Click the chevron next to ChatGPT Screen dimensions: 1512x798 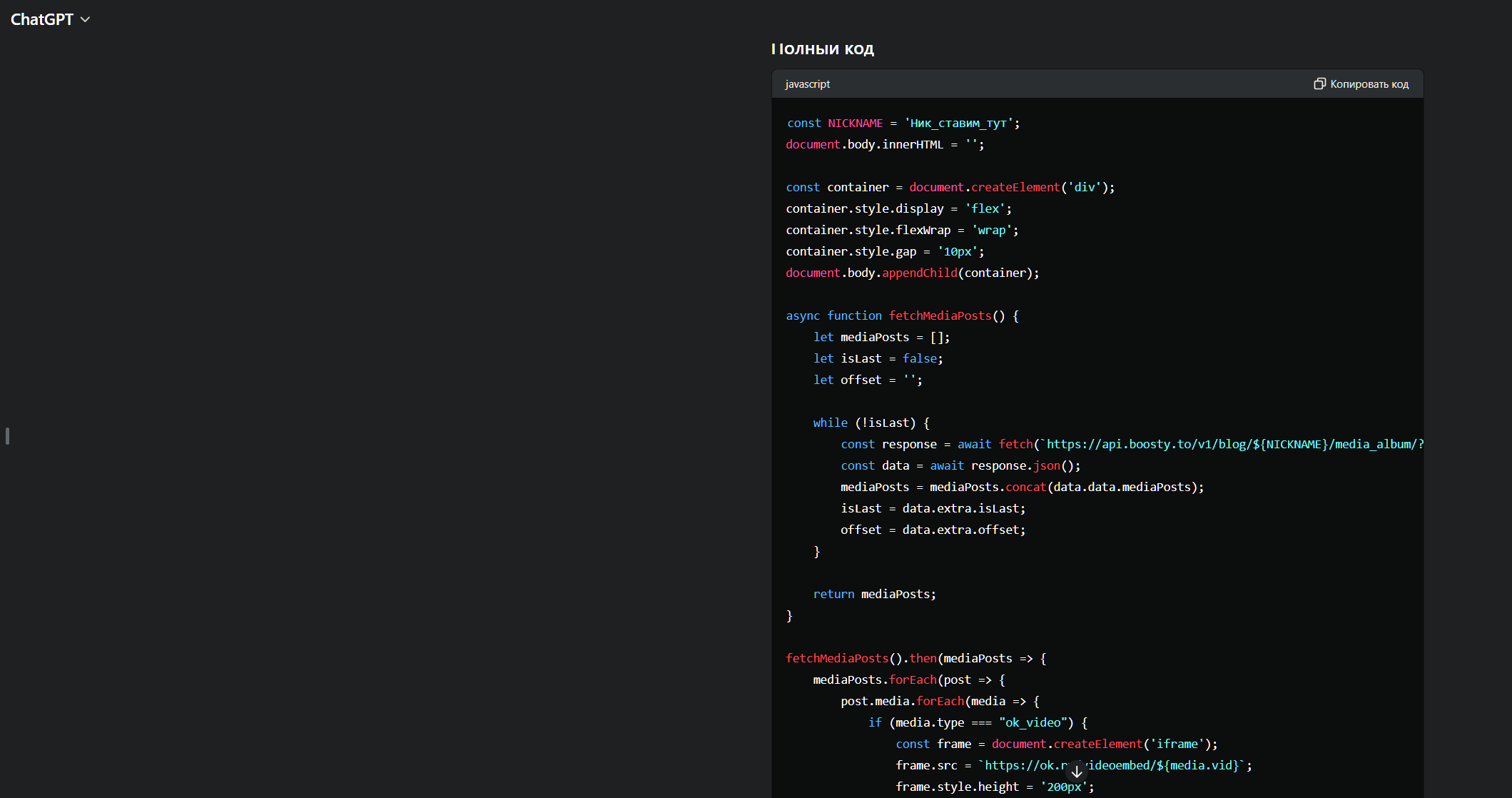86,20
